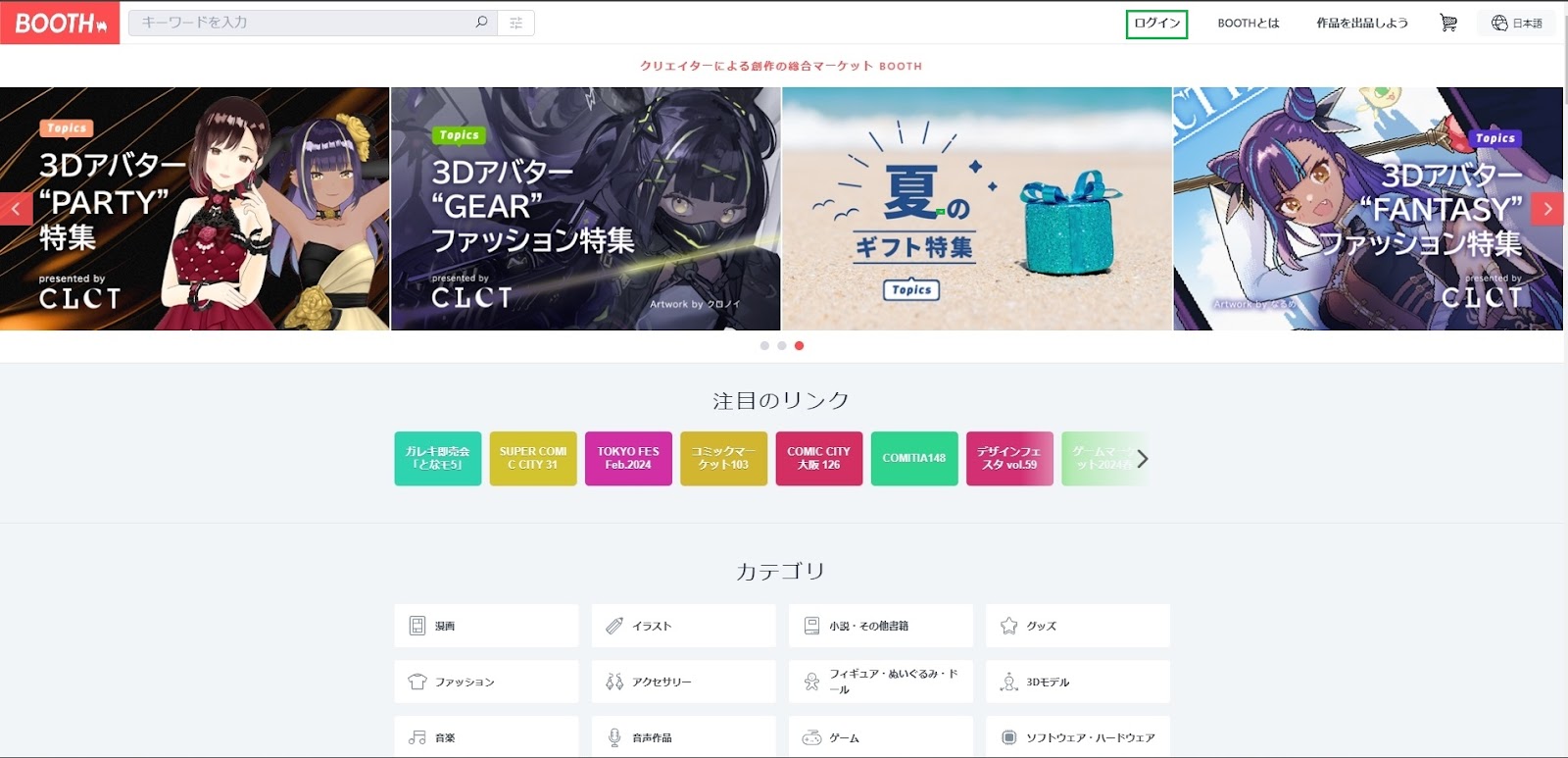Show next banner with right arrow

point(1547,209)
